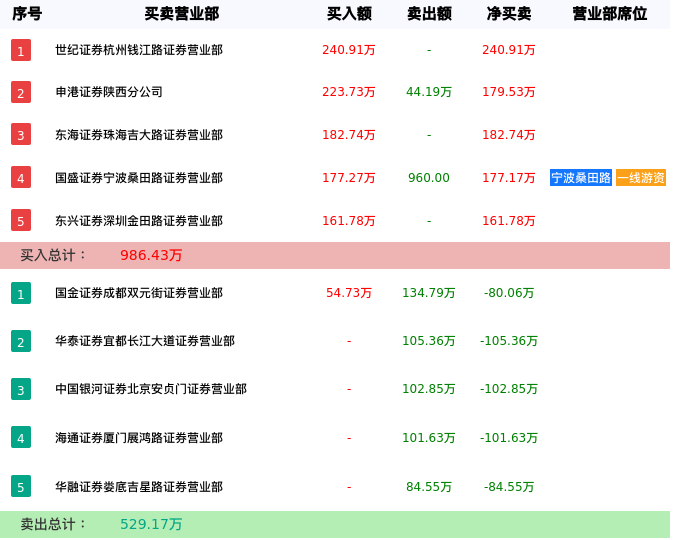Click the 卖出总计 label
The width and height of the screenshot is (676, 540).
tap(53, 524)
